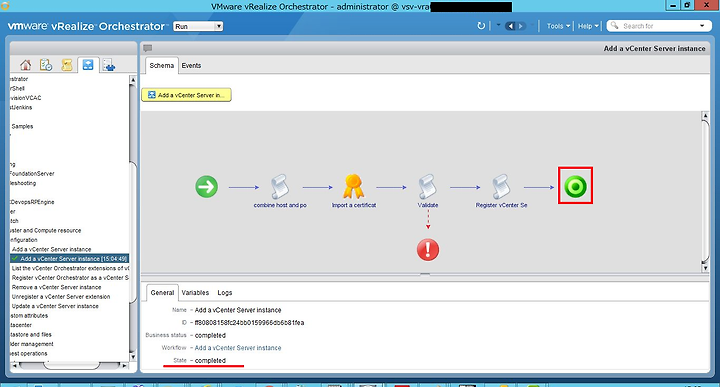The image size is (720, 387).
Task: Click the Name value 'Add a vCenter Server instance'
Action: (x=238, y=310)
